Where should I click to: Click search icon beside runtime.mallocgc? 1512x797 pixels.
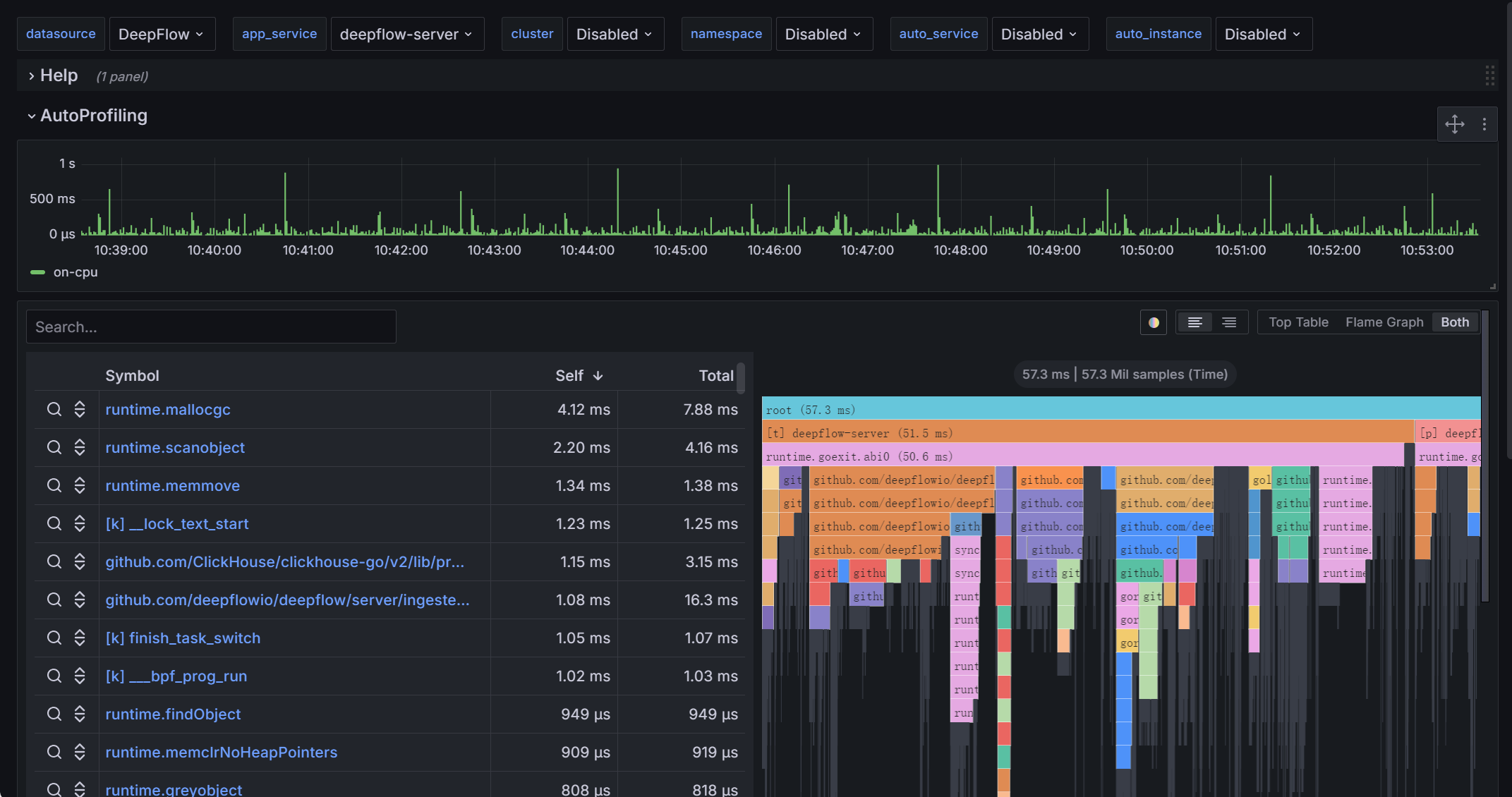click(x=54, y=409)
